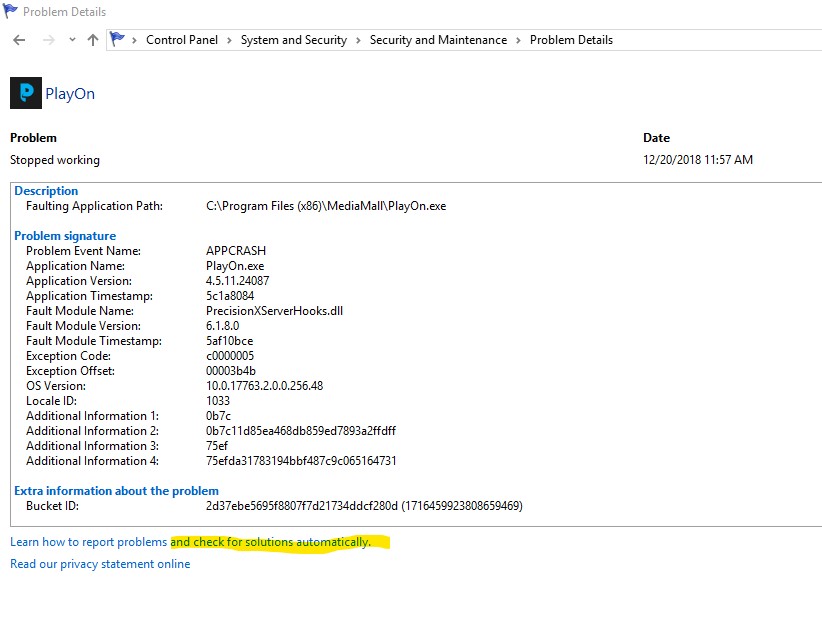The image size is (822, 628).
Task: Click the Faulting Application Path label
Action: tap(94, 206)
